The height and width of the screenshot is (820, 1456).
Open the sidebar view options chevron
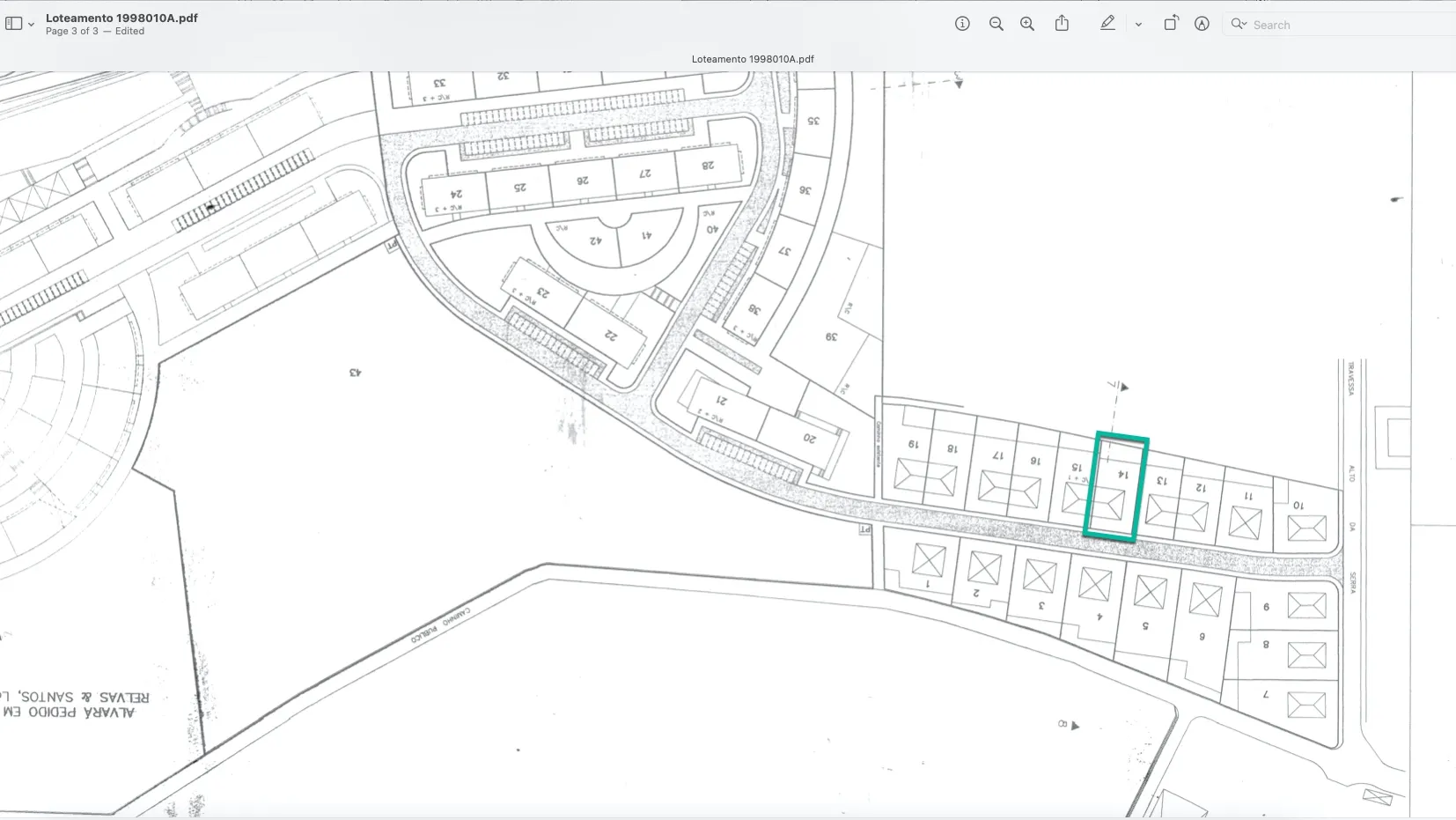(x=31, y=25)
